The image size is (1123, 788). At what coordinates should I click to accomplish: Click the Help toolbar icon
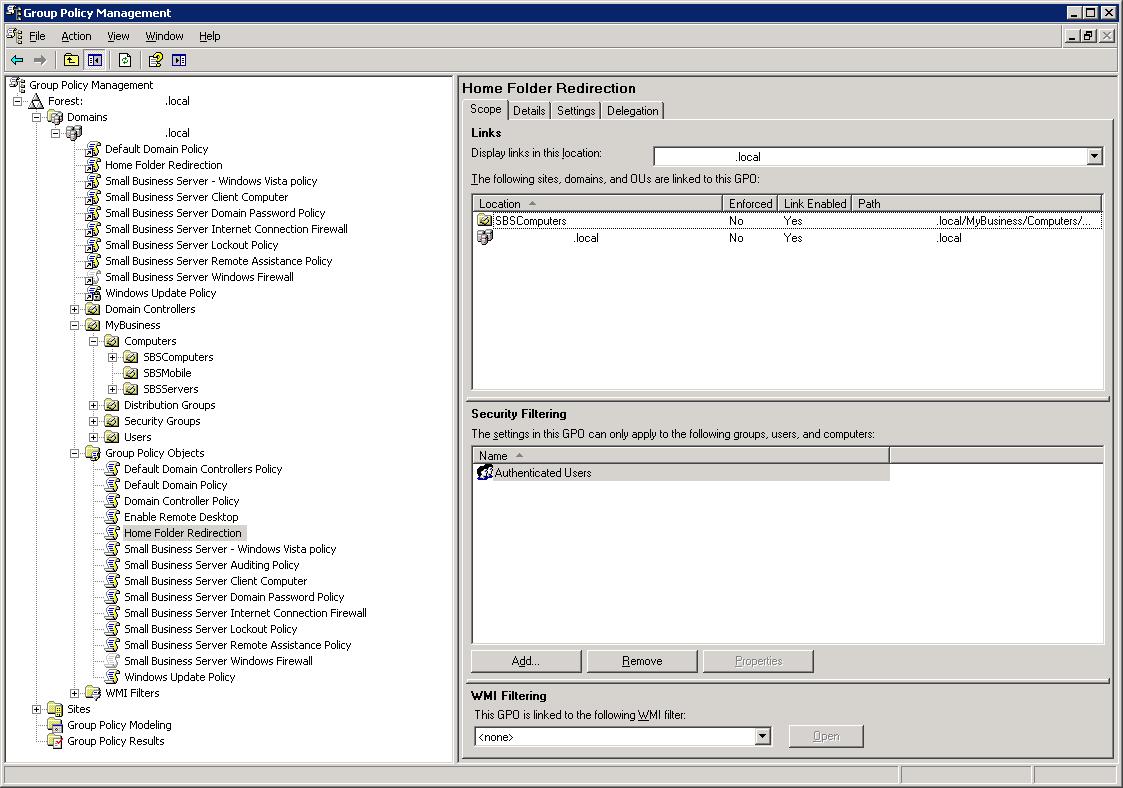(x=155, y=60)
